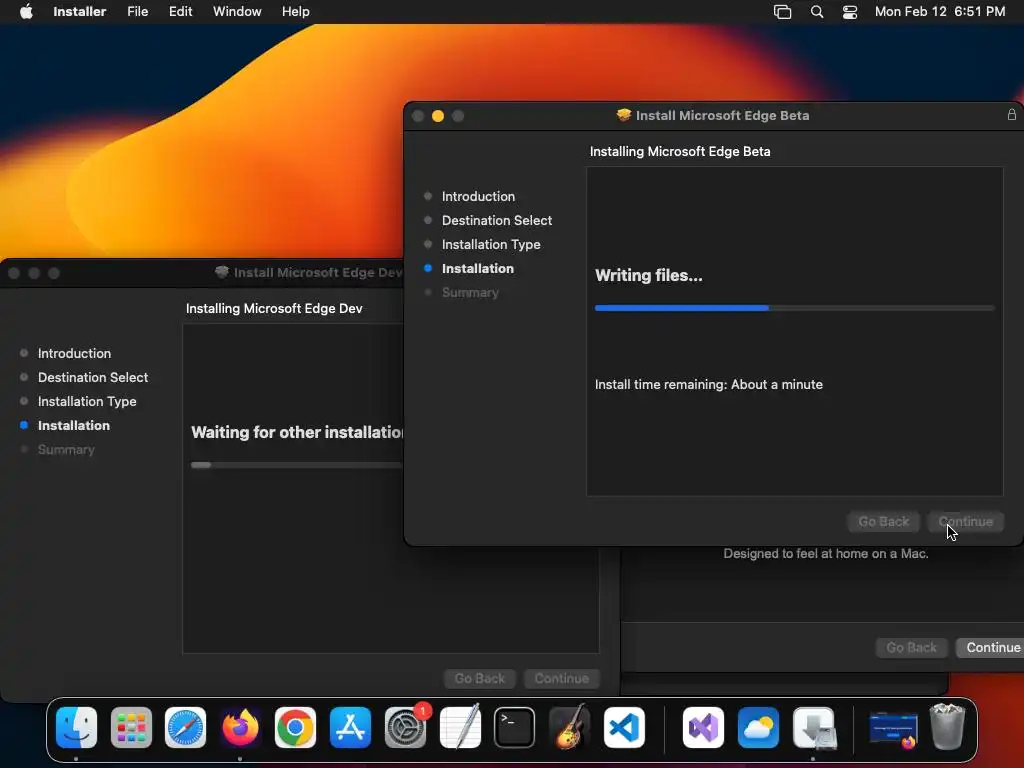Click the package icon in Edge Beta title bar
The image size is (1024, 768).
point(624,115)
